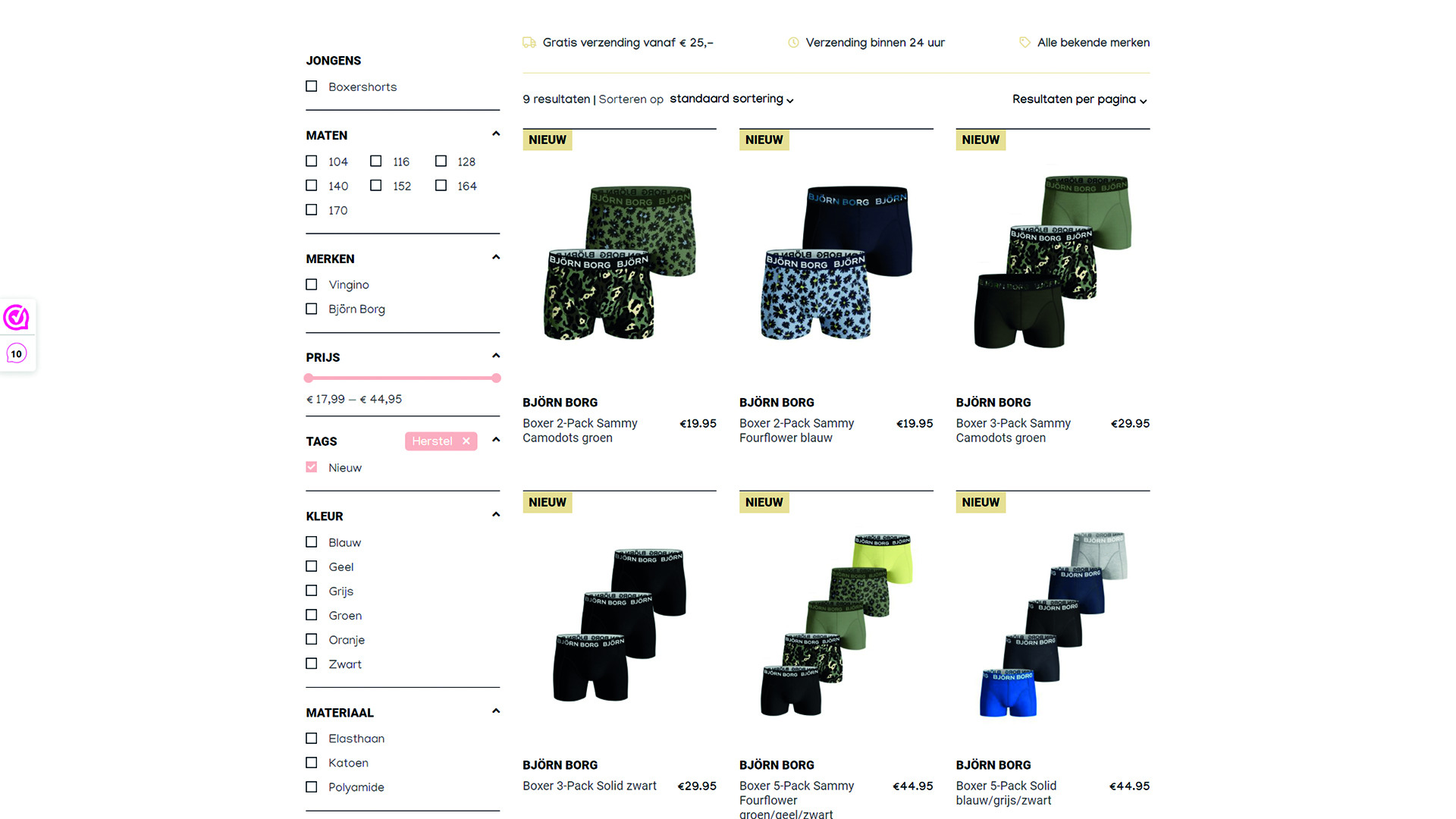Click the JONGENS filter heading
1456x819 pixels.
coord(334,61)
